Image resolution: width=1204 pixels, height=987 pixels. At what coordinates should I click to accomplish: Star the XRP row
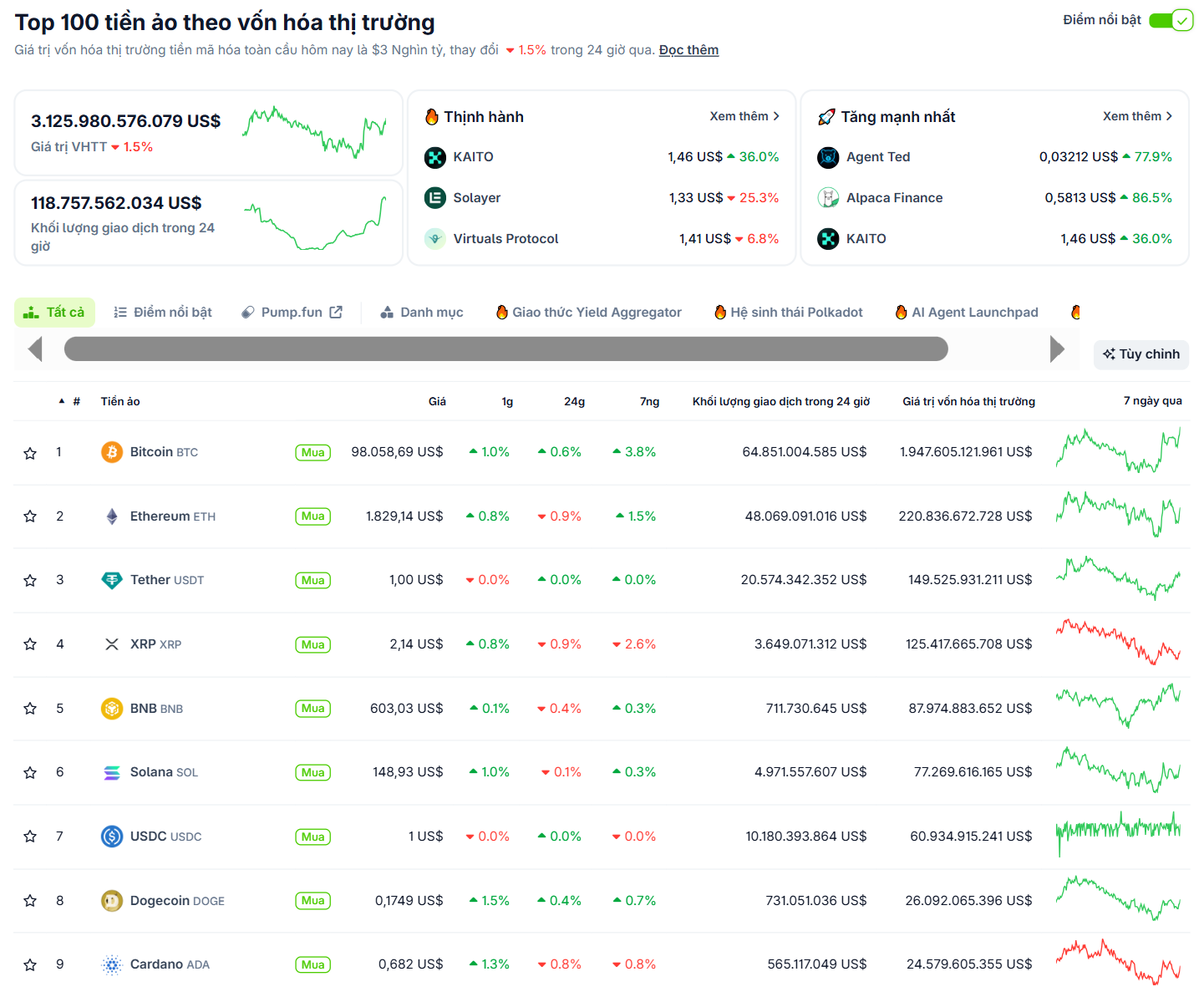click(x=30, y=644)
